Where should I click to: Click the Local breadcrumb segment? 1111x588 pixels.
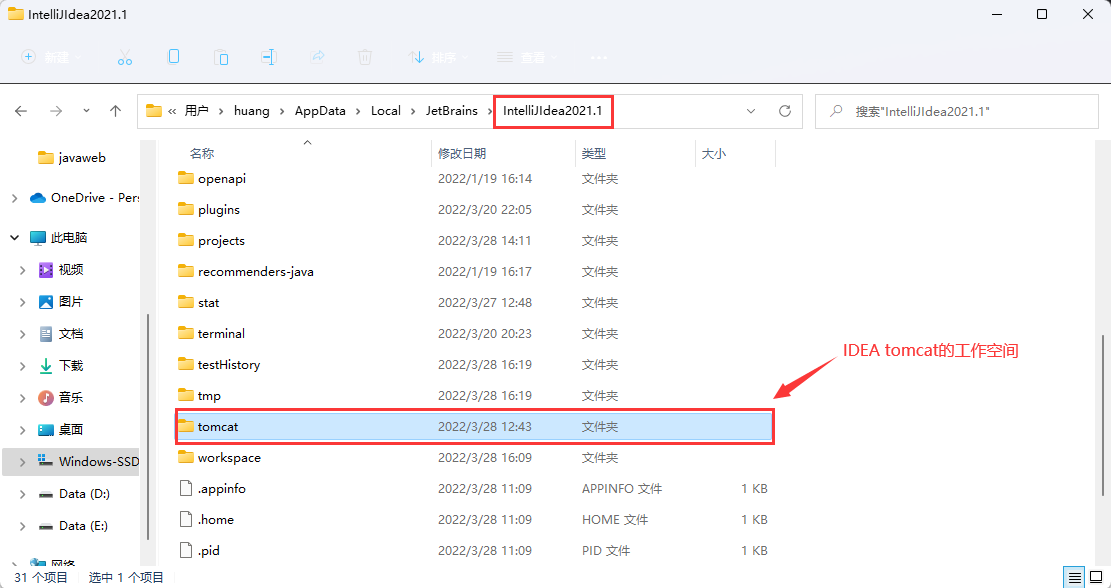tap(385, 111)
